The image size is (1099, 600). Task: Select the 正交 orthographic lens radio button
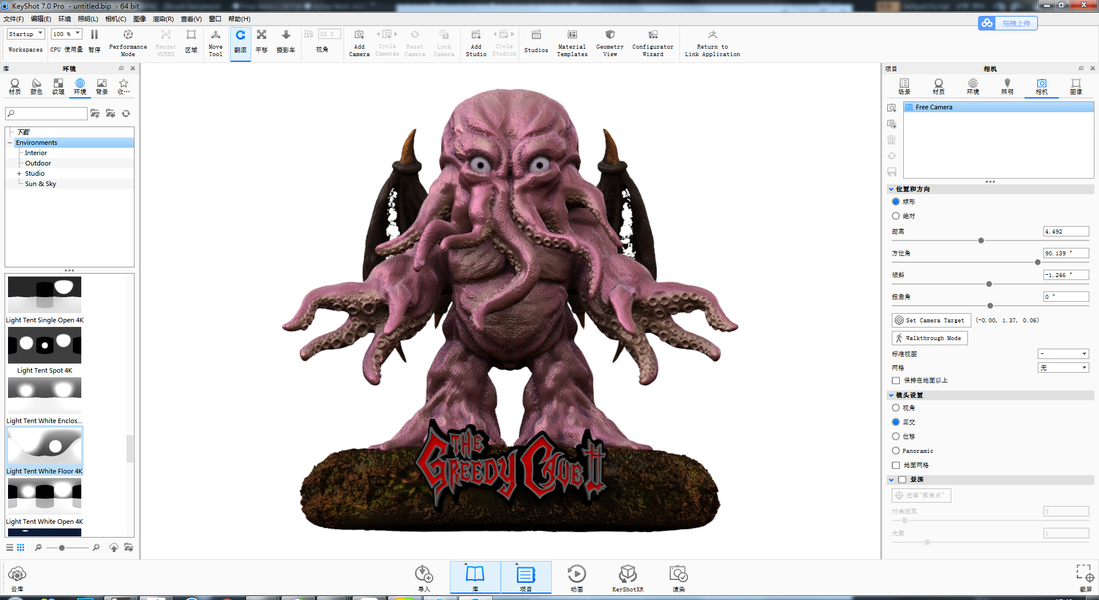[x=896, y=422]
